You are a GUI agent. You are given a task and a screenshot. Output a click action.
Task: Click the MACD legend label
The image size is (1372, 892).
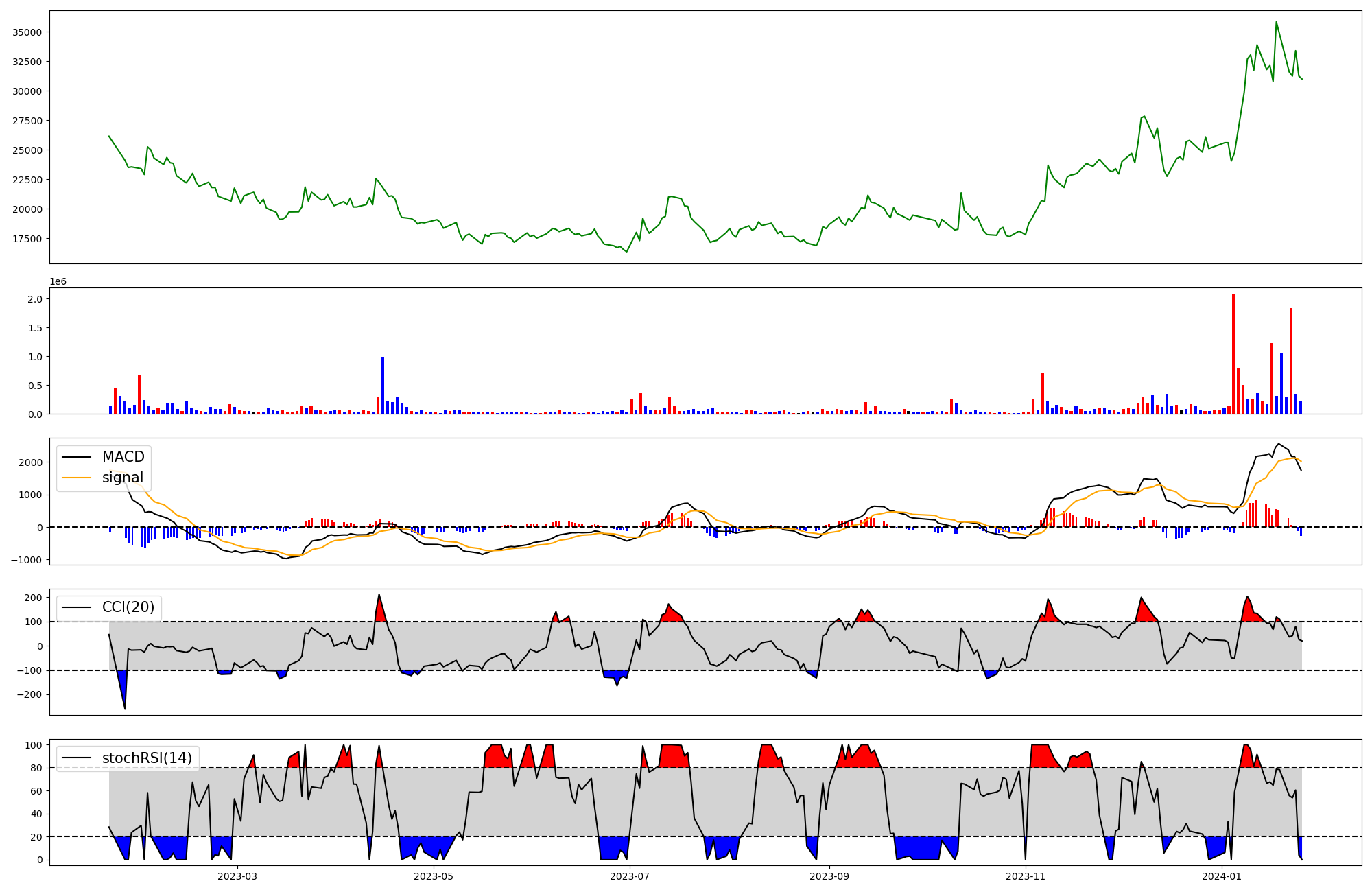123,457
